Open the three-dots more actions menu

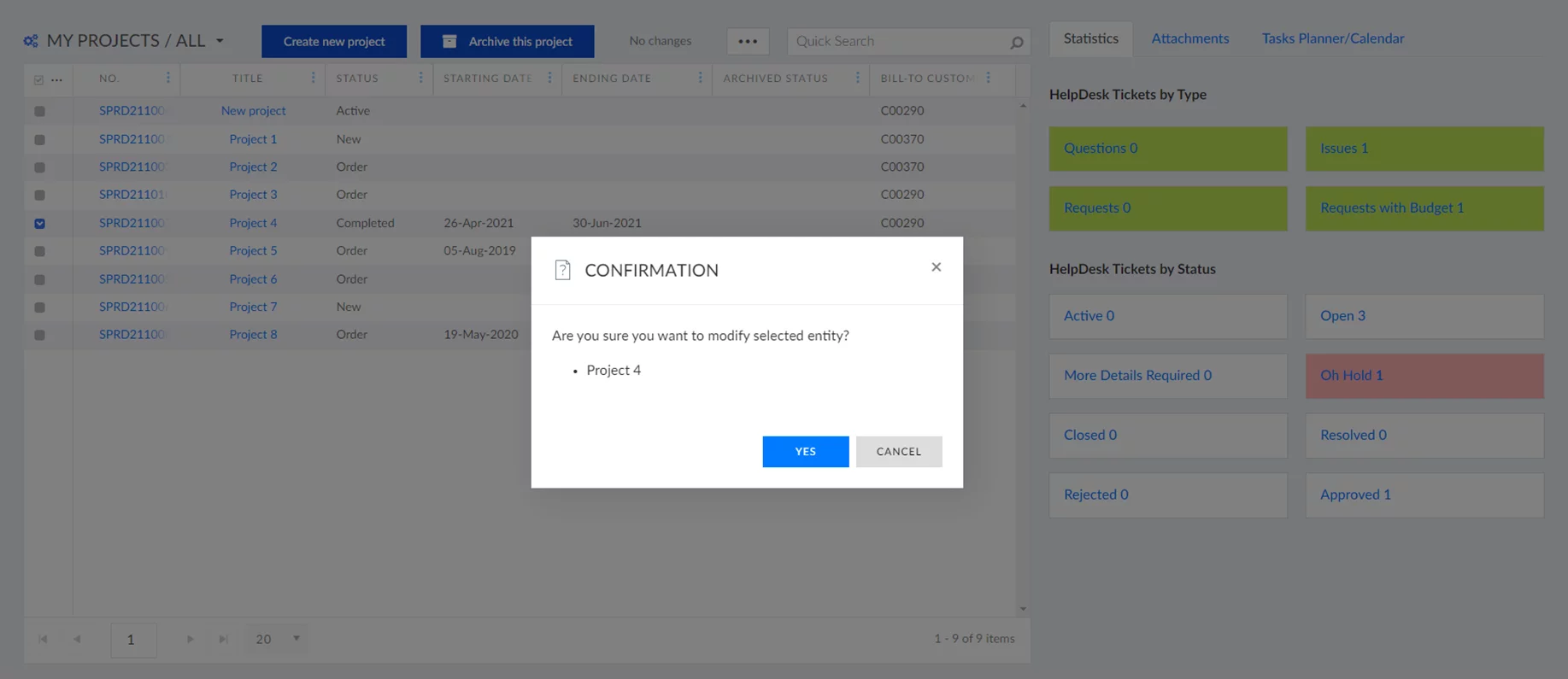point(748,41)
